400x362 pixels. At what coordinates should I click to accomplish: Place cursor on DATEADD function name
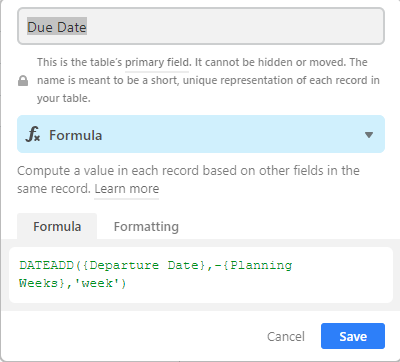[46, 265]
